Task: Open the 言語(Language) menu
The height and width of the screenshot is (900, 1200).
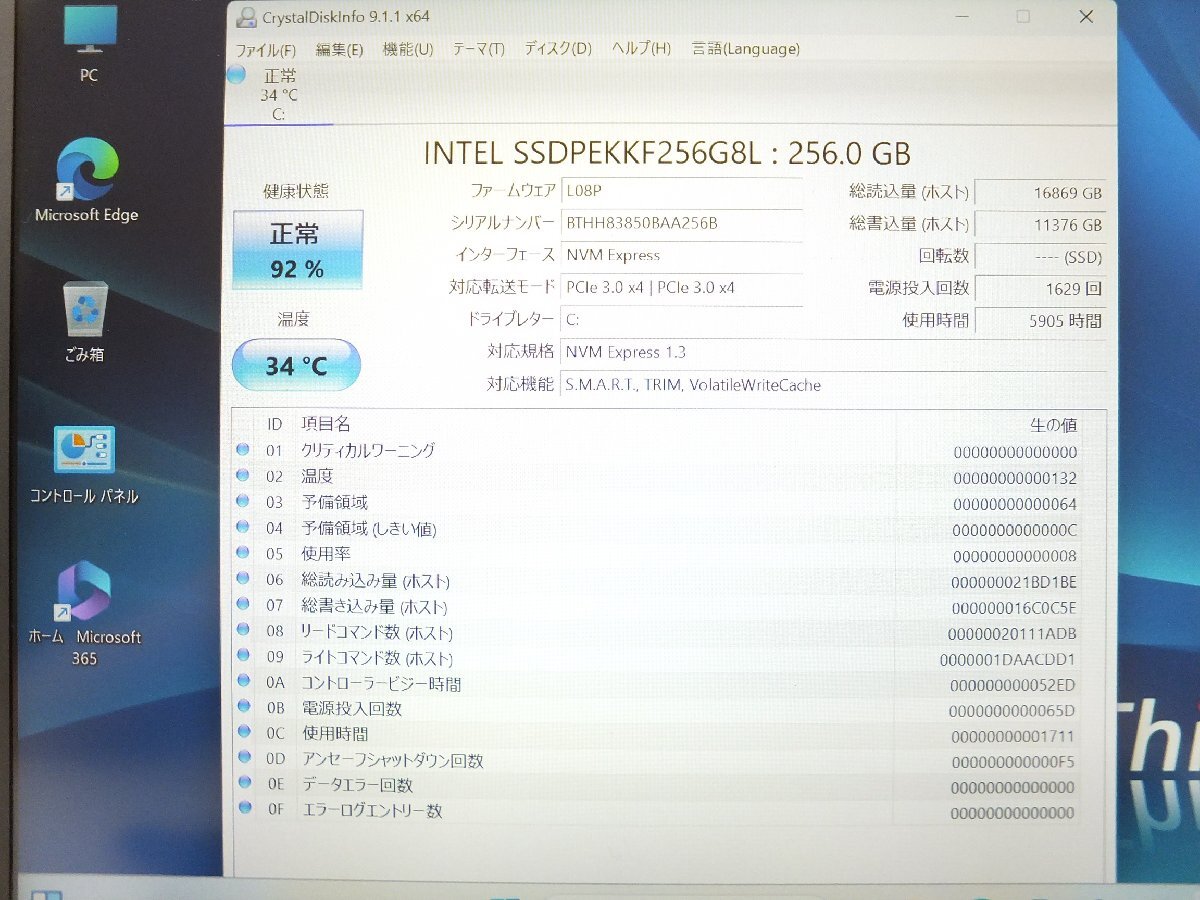Action: [746, 49]
